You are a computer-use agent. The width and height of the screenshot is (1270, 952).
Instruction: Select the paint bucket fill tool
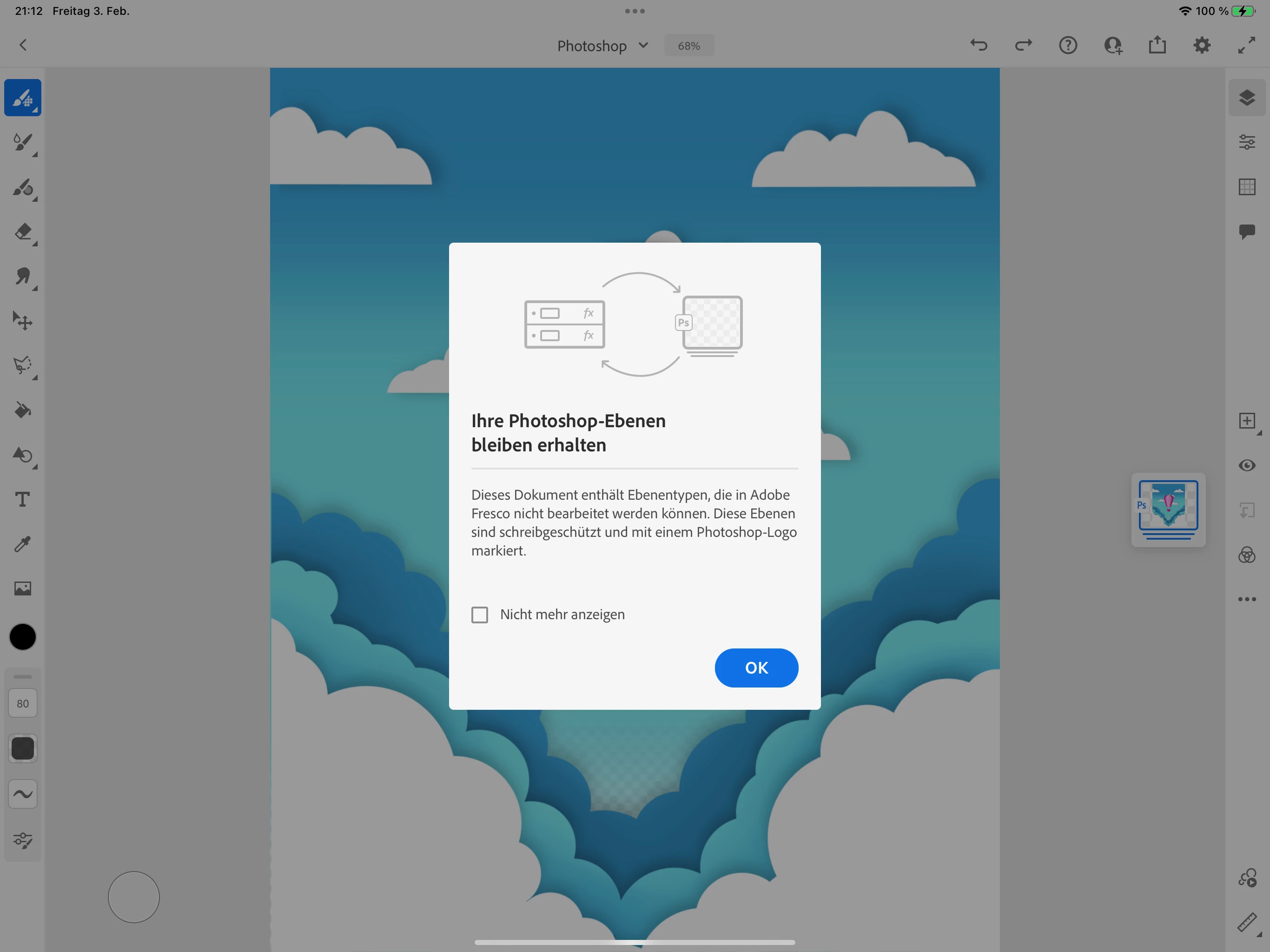pyautogui.click(x=22, y=410)
